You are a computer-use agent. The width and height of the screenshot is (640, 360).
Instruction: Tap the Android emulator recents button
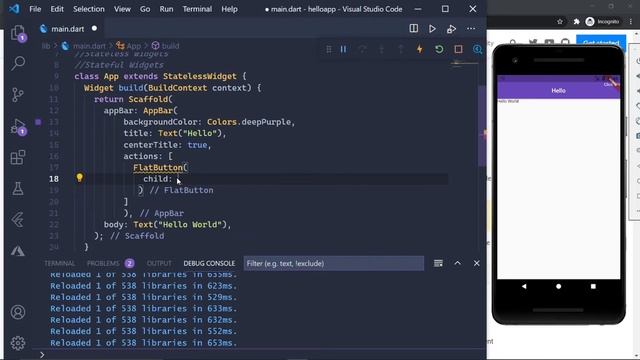[x=593, y=287]
